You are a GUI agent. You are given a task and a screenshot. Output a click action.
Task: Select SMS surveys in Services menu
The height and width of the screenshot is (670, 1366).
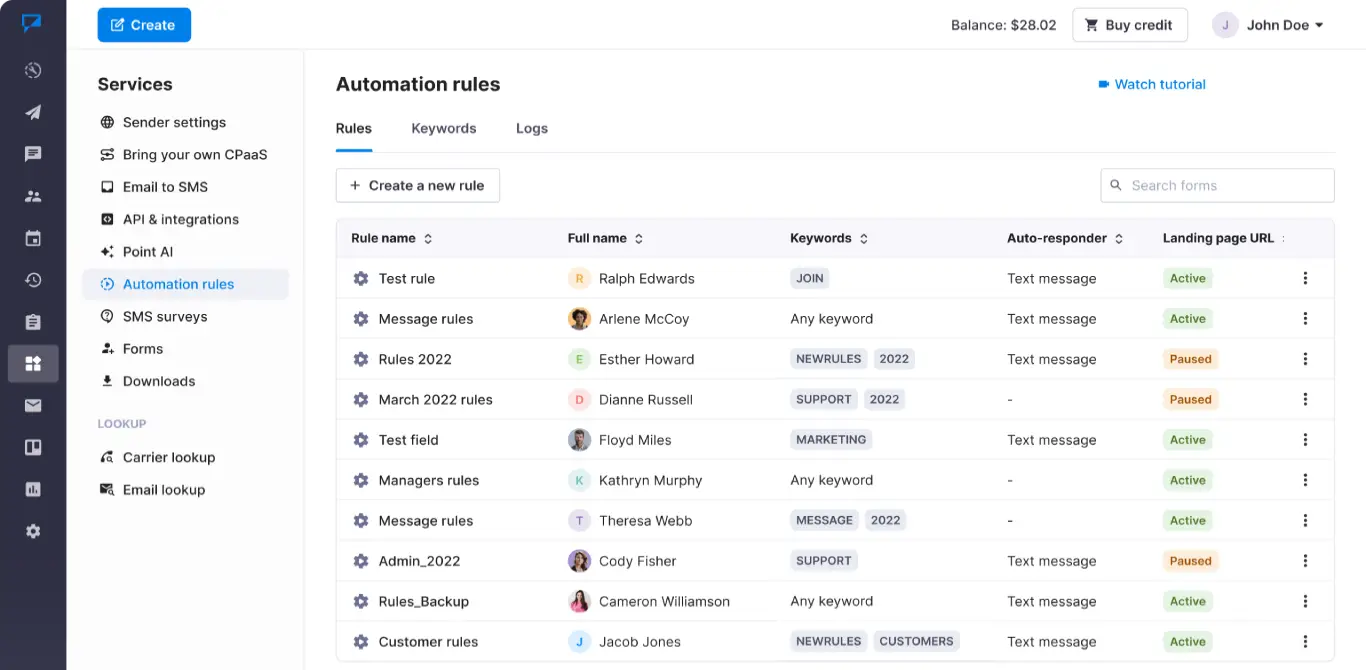coord(165,317)
